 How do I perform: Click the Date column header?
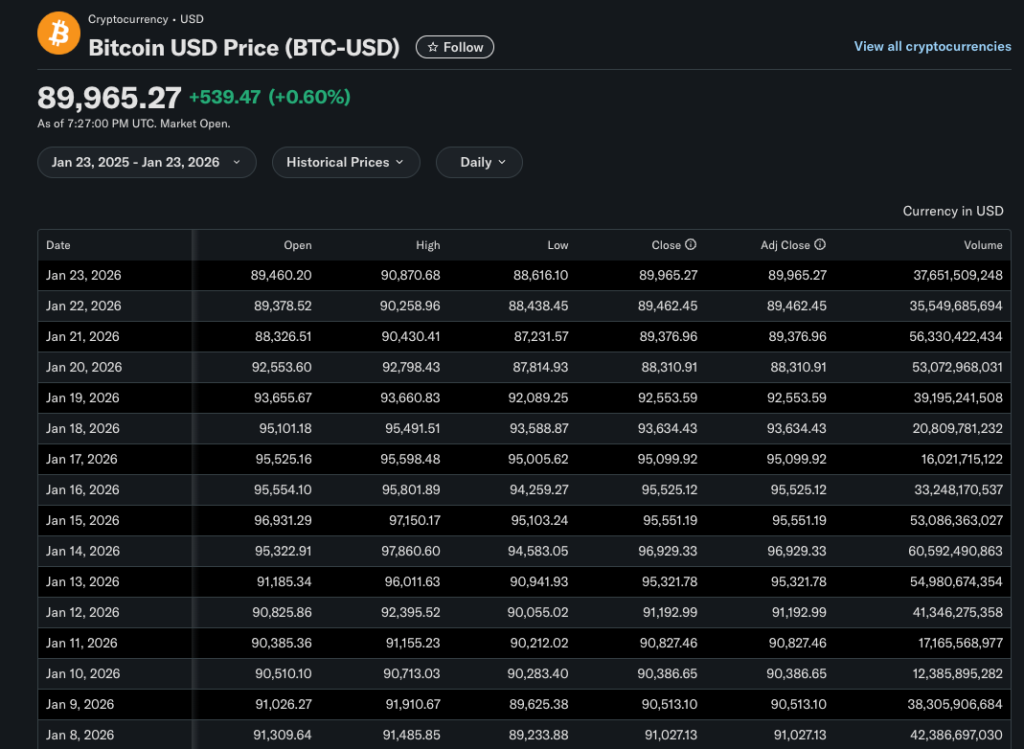(x=59, y=245)
